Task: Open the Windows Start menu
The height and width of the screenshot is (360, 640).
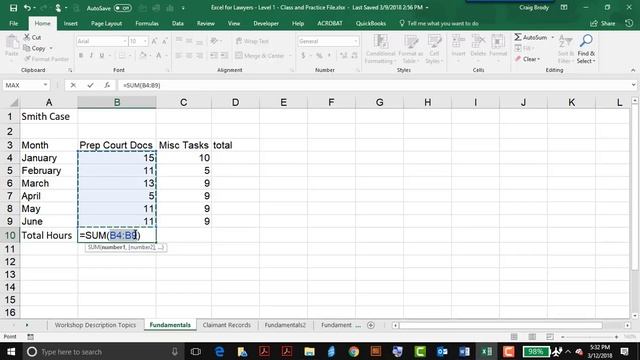Action: tap(11, 351)
